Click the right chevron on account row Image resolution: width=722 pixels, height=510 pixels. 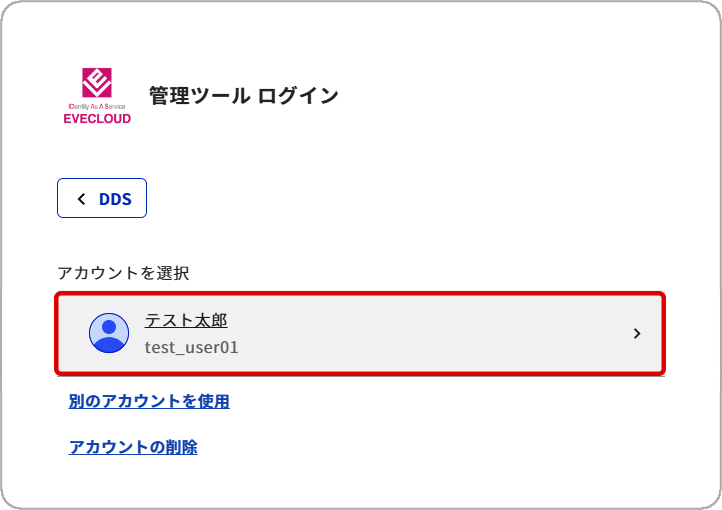click(637, 334)
